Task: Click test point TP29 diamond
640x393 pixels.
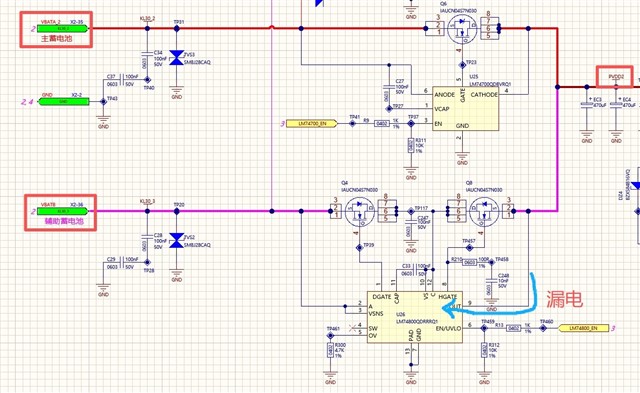Action: (x=360, y=248)
